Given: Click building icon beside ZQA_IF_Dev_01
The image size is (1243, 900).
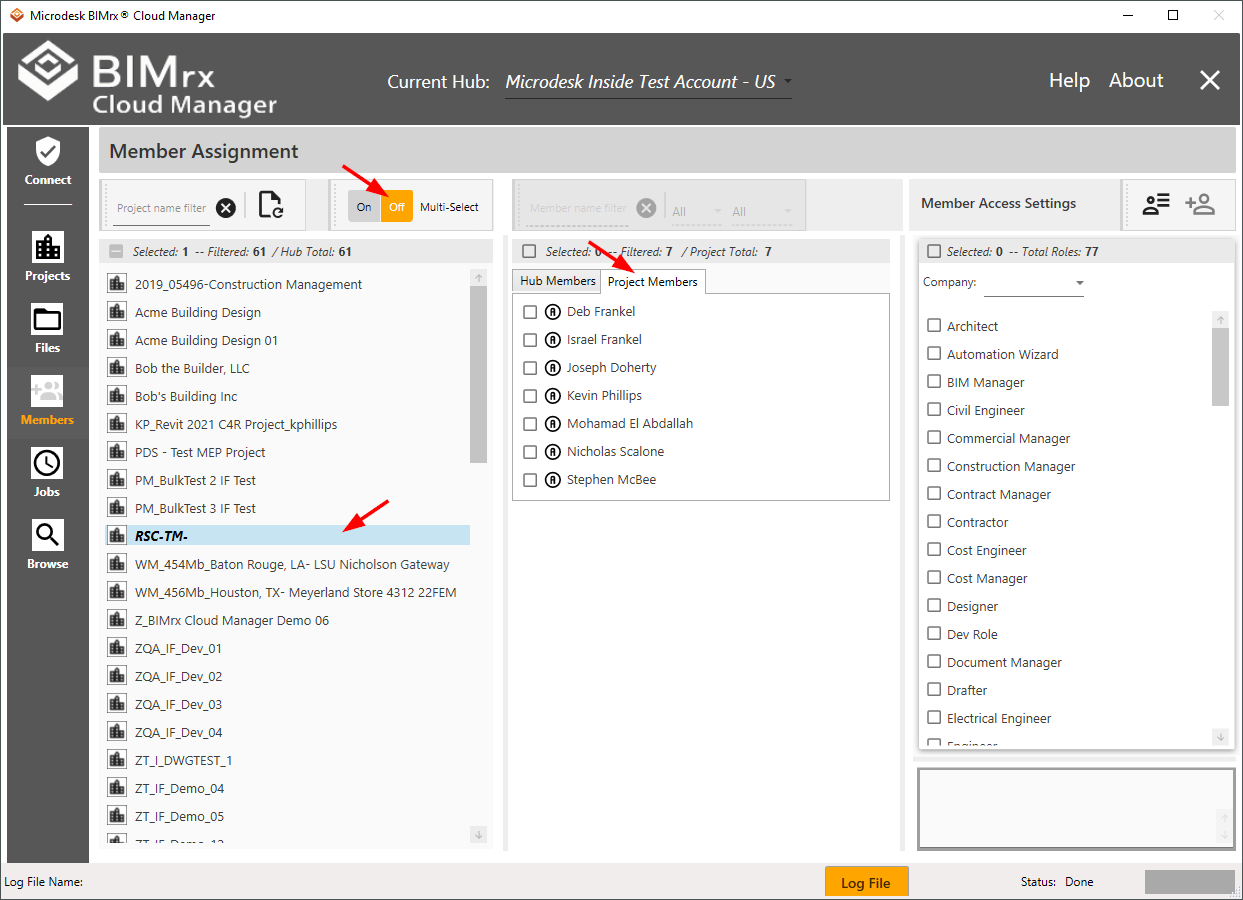Looking at the screenshot, I should [x=117, y=648].
